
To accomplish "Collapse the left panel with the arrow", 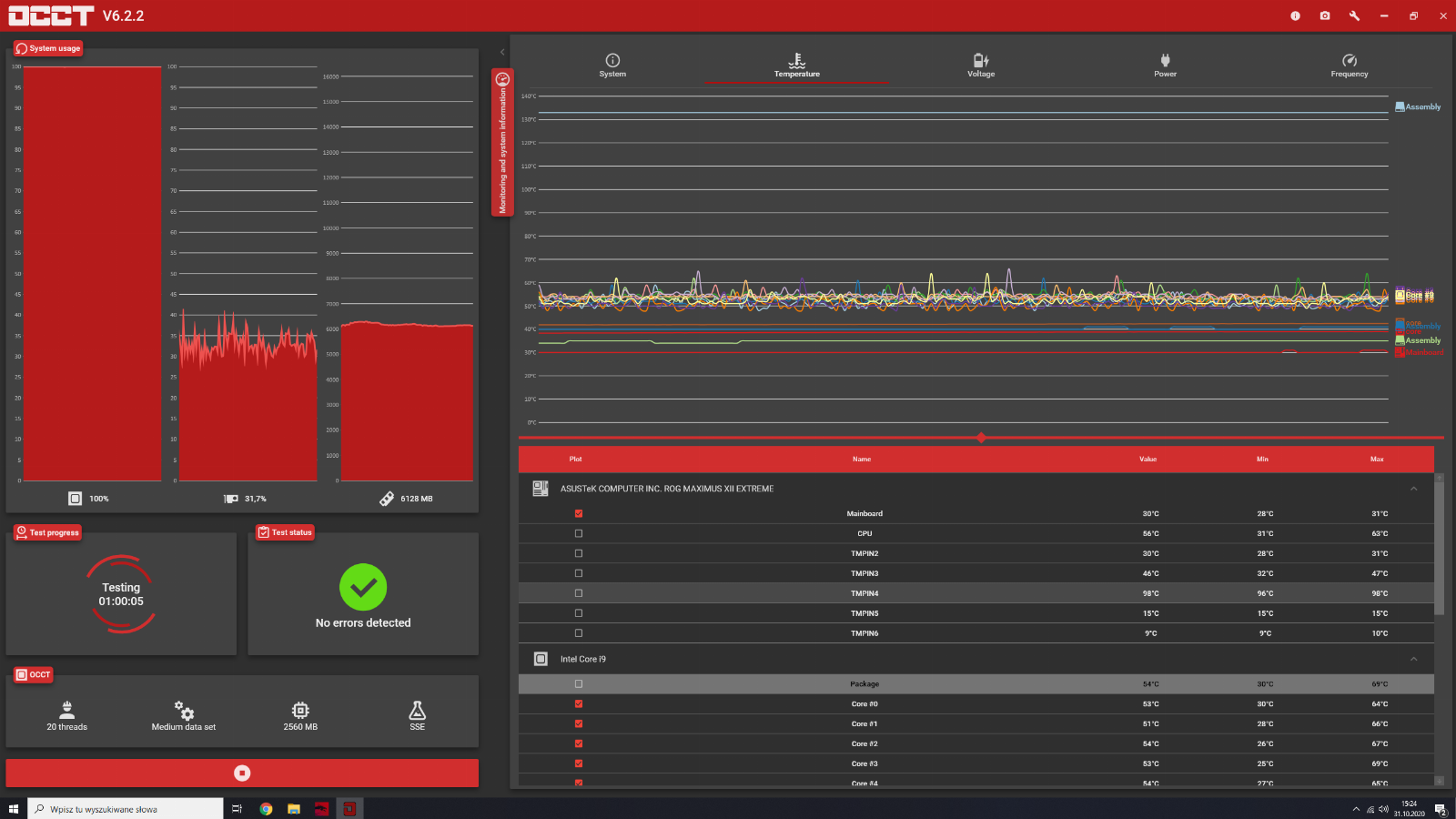I will [502, 52].
